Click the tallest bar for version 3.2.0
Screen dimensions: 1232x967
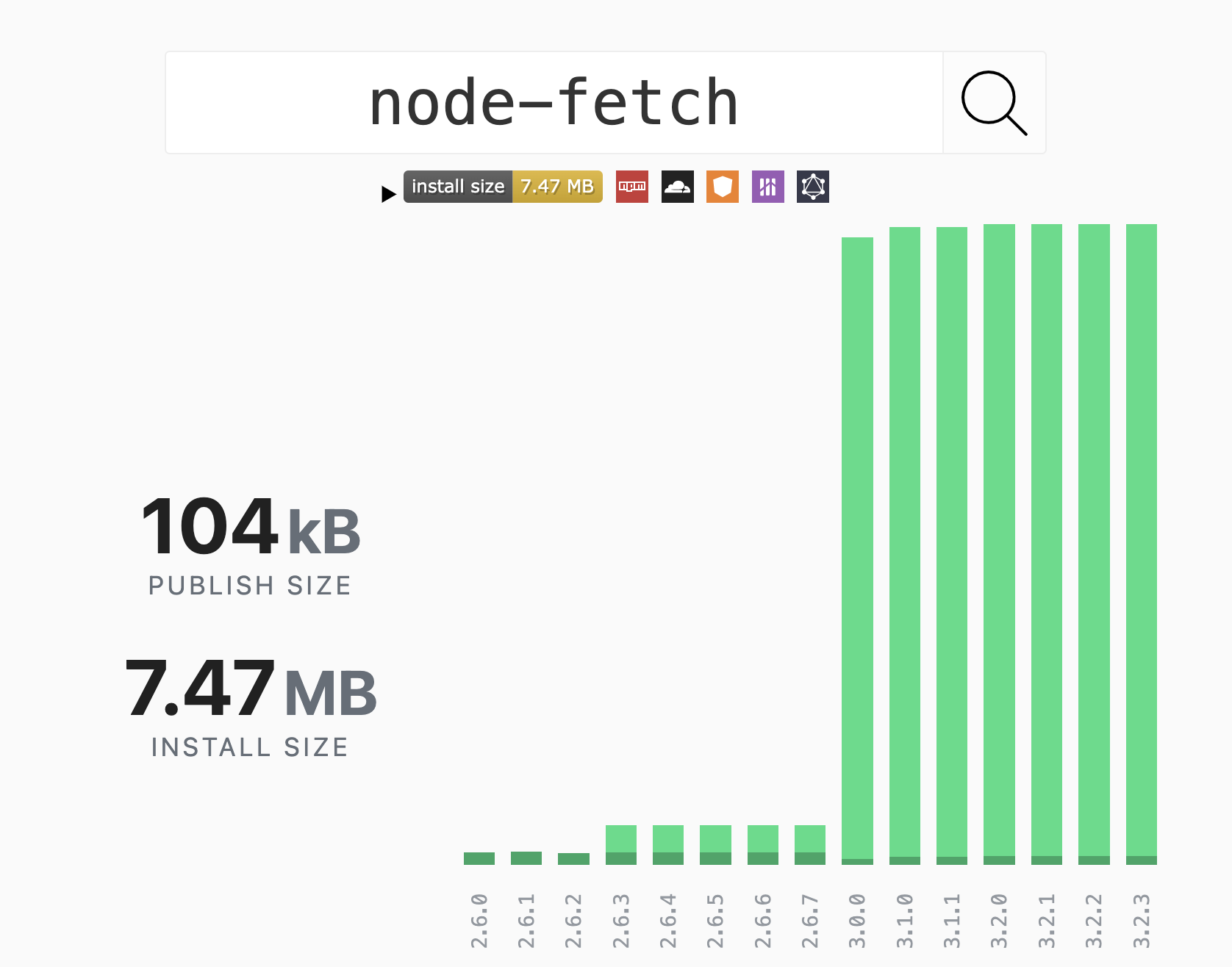(x=999, y=544)
